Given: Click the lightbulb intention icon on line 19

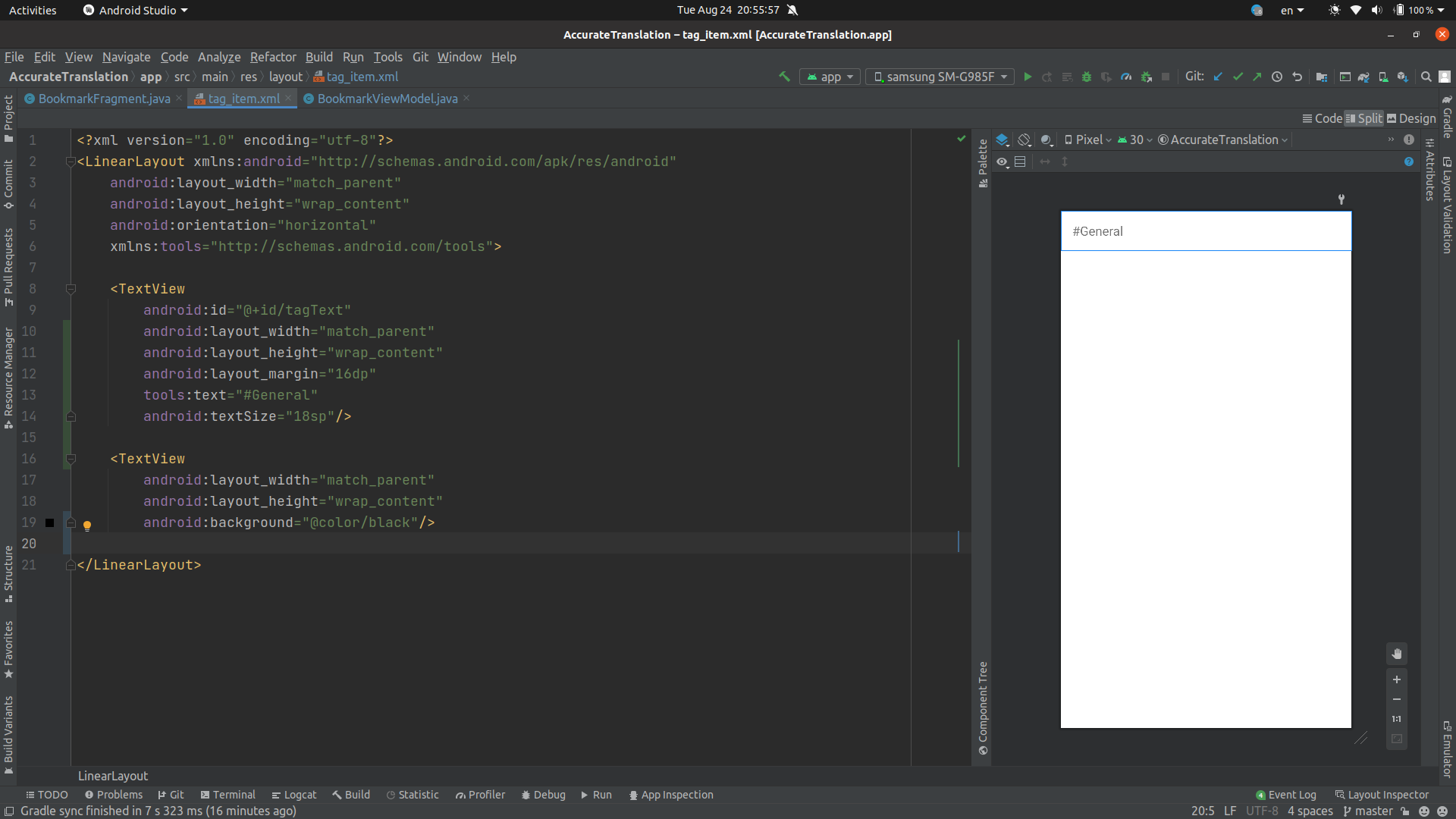Looking at the screenshot, I should click(87, 526).
